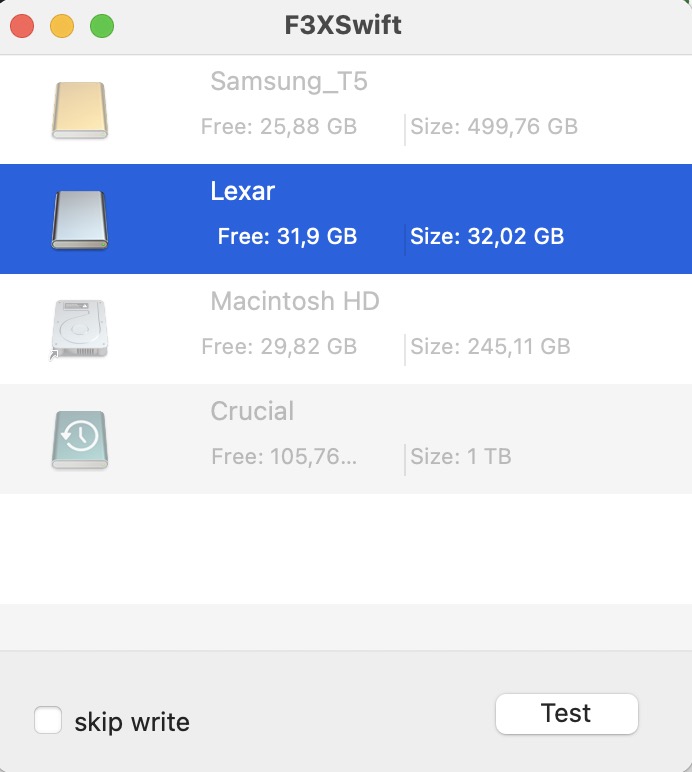This screenshot has height=772, width=692.
Task: Click the skip write label
Action: [132, 722]
